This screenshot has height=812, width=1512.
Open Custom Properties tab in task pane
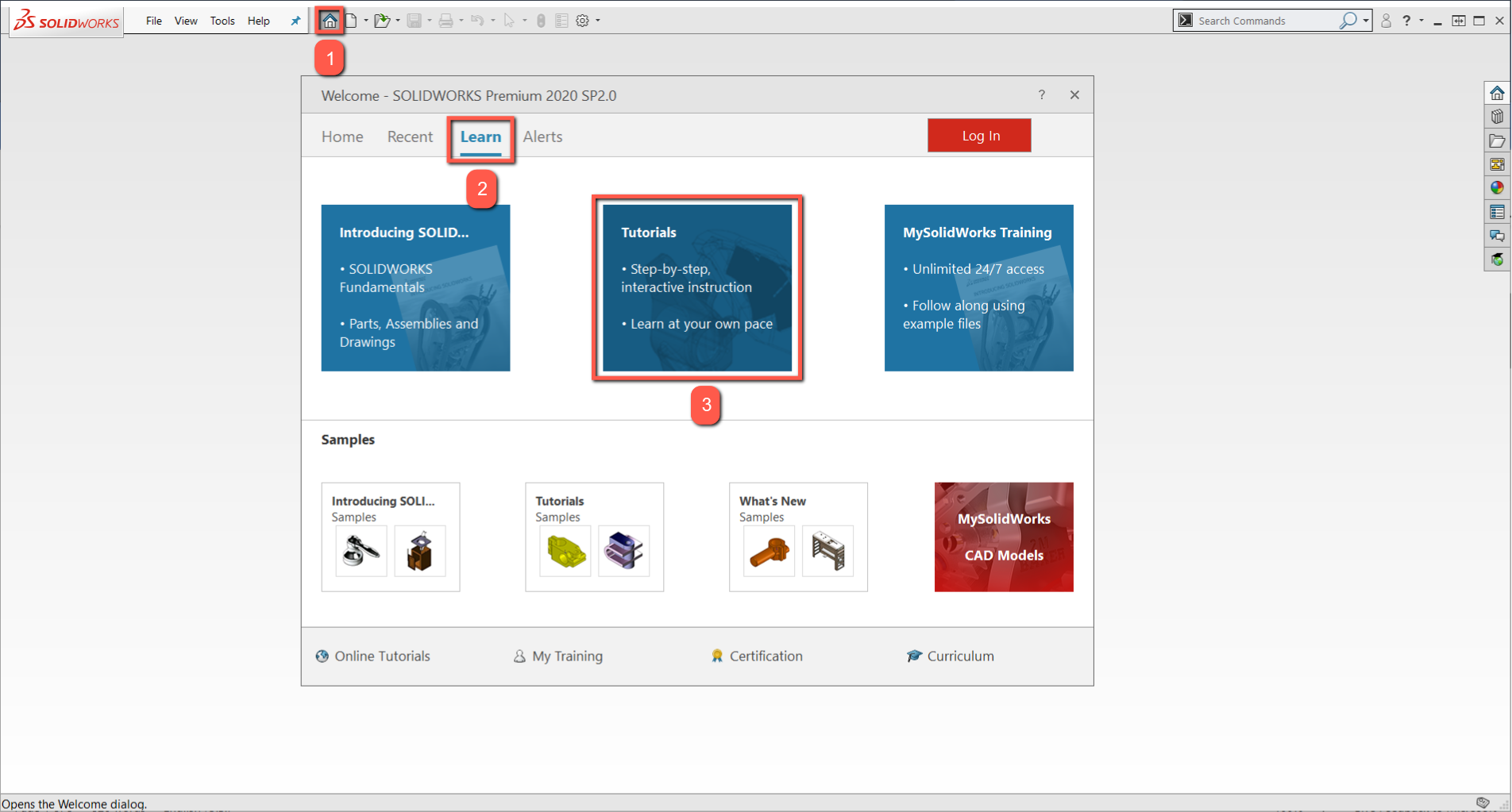coord(1497,212)
